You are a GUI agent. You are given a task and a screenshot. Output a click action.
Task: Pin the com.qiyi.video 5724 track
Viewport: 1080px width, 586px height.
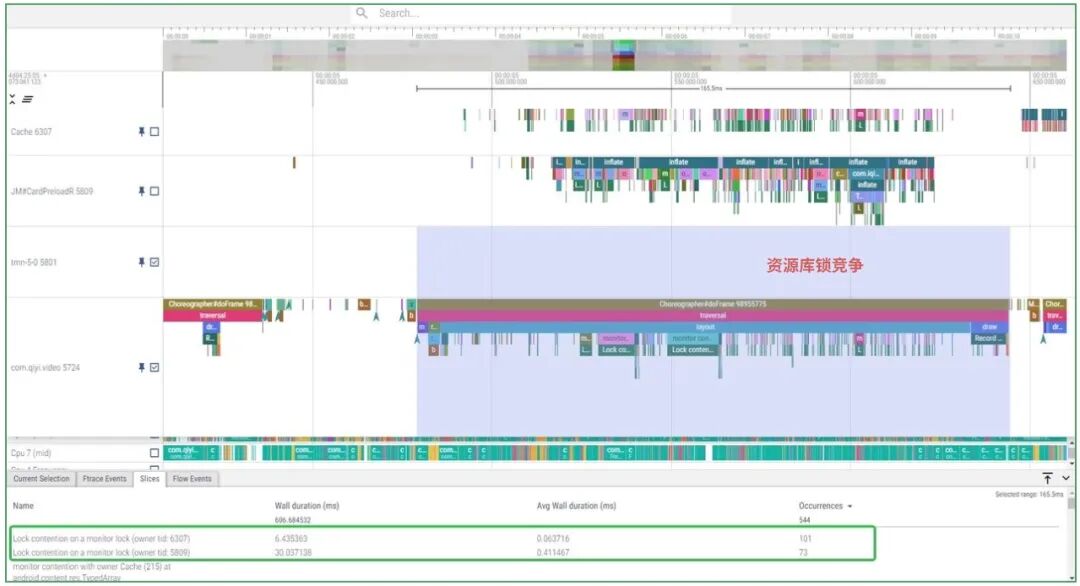point(141,368)
